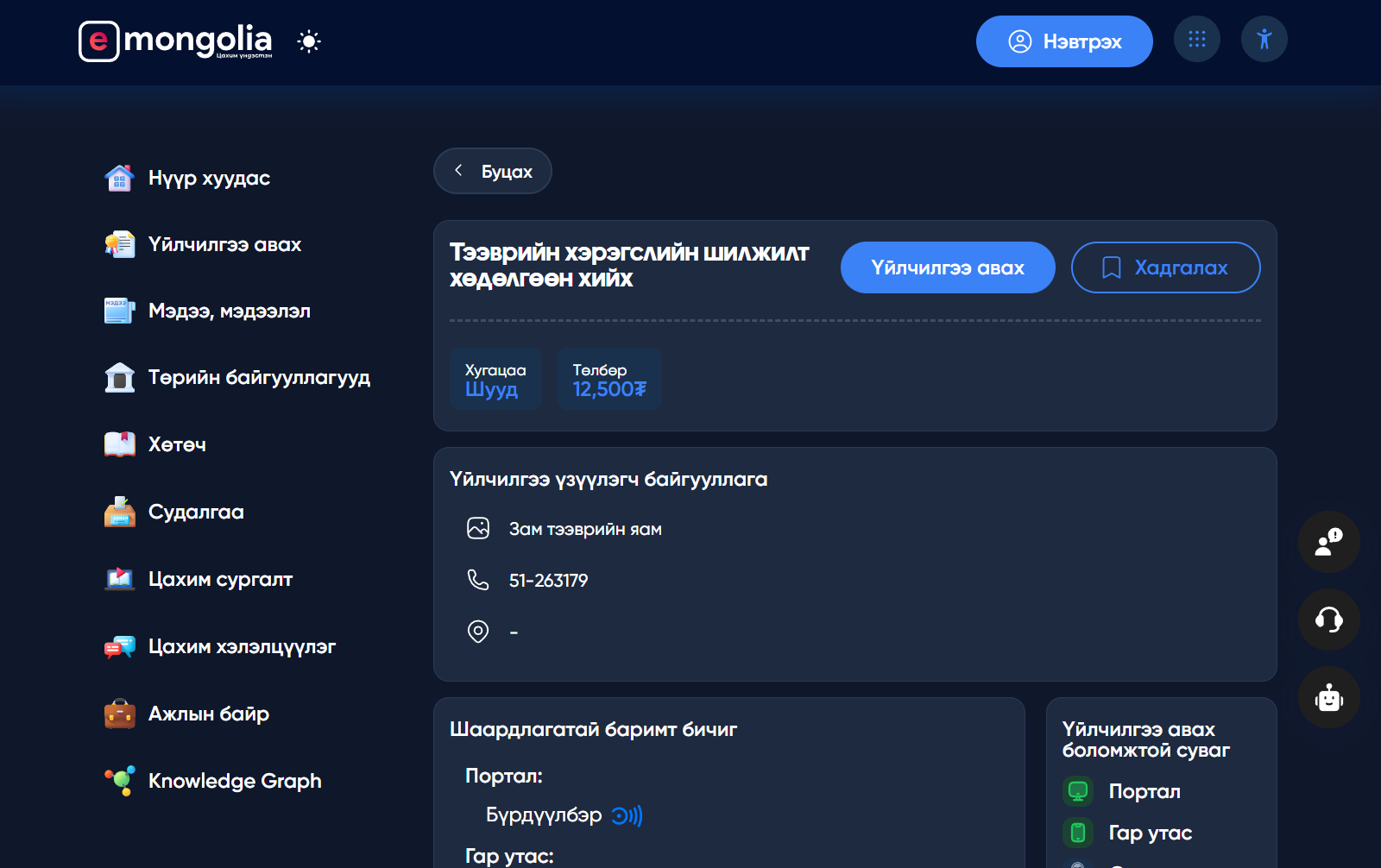Viewport: 1381px width, 868px height.
Task: Open Нүүр хуудас in the sidebar
Action: tap(209, 178)
